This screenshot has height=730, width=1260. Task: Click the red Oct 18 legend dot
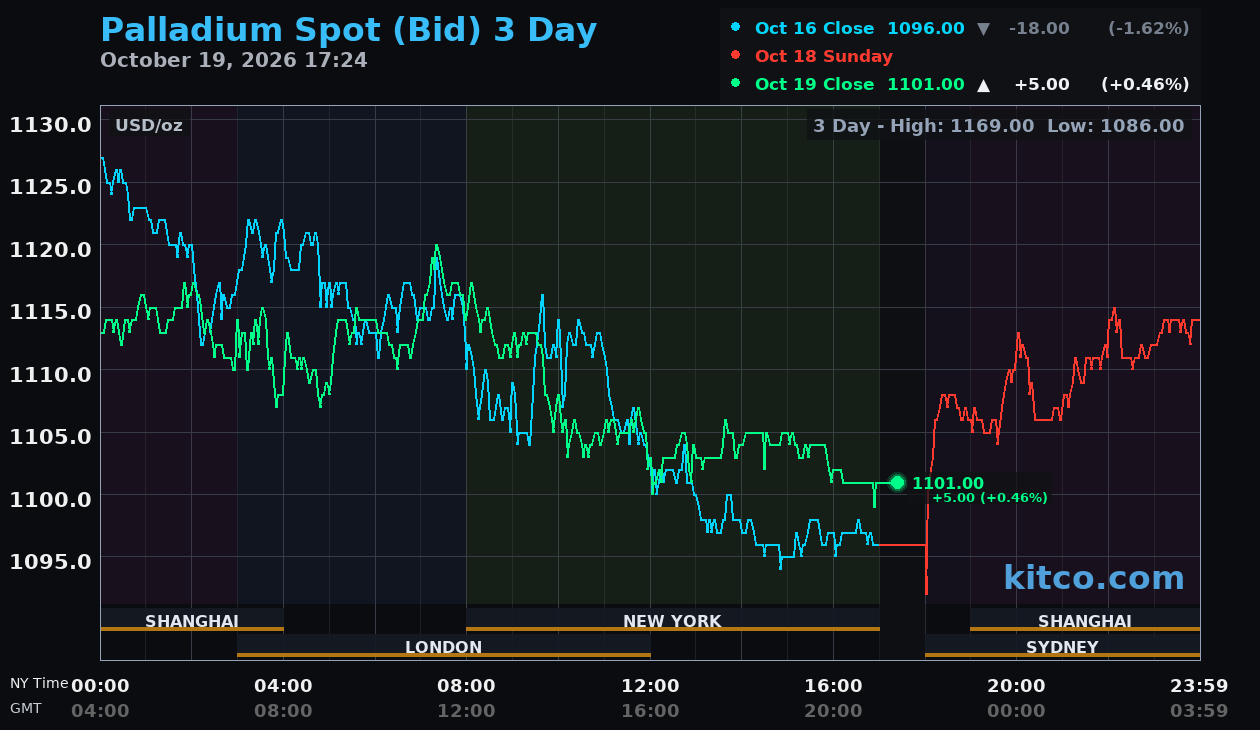[x=736, y=55]
